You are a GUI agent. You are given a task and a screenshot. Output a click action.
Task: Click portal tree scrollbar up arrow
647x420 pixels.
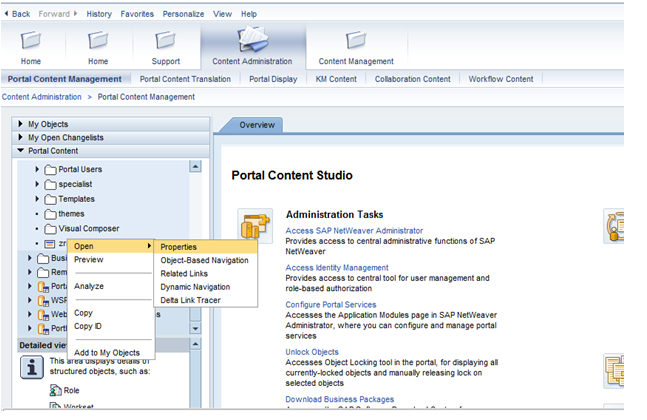point(195,167)
